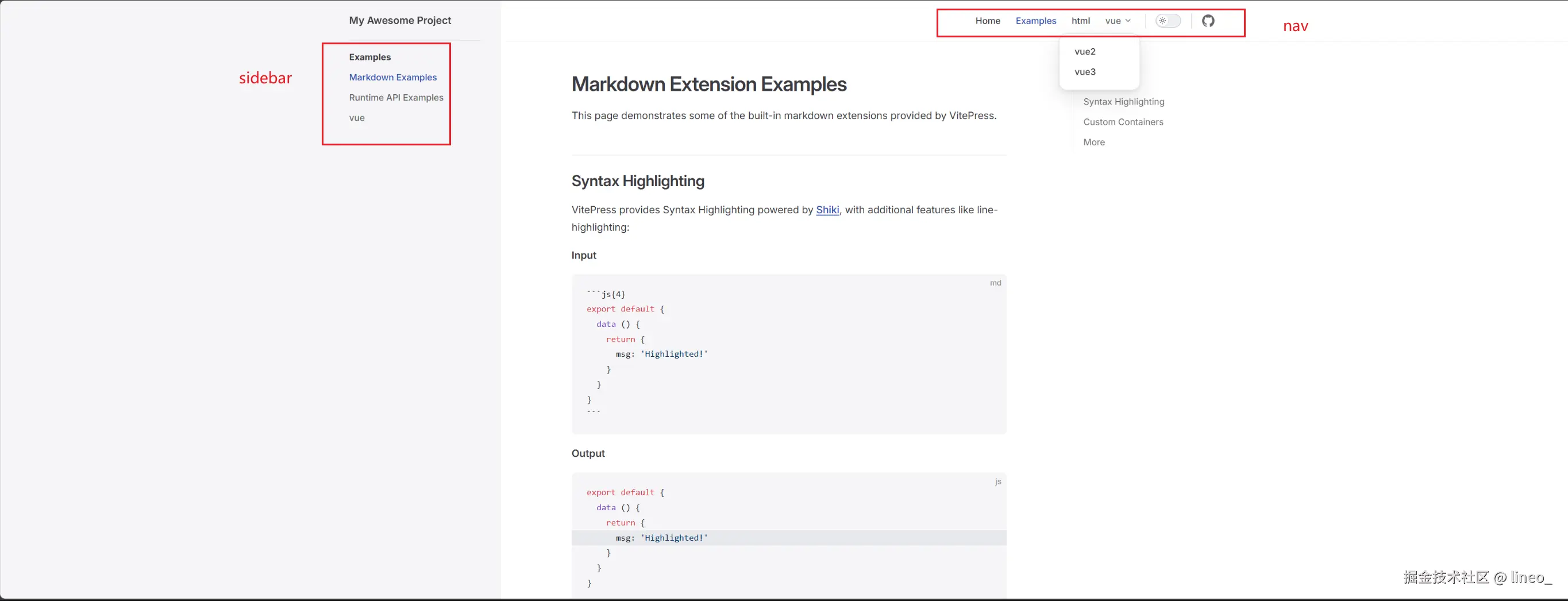Image resolution: width=1568 pixels, height=601 pixels.
Task: Jump to Syntax Highlighting in outline
Action: click(1123, 102)
